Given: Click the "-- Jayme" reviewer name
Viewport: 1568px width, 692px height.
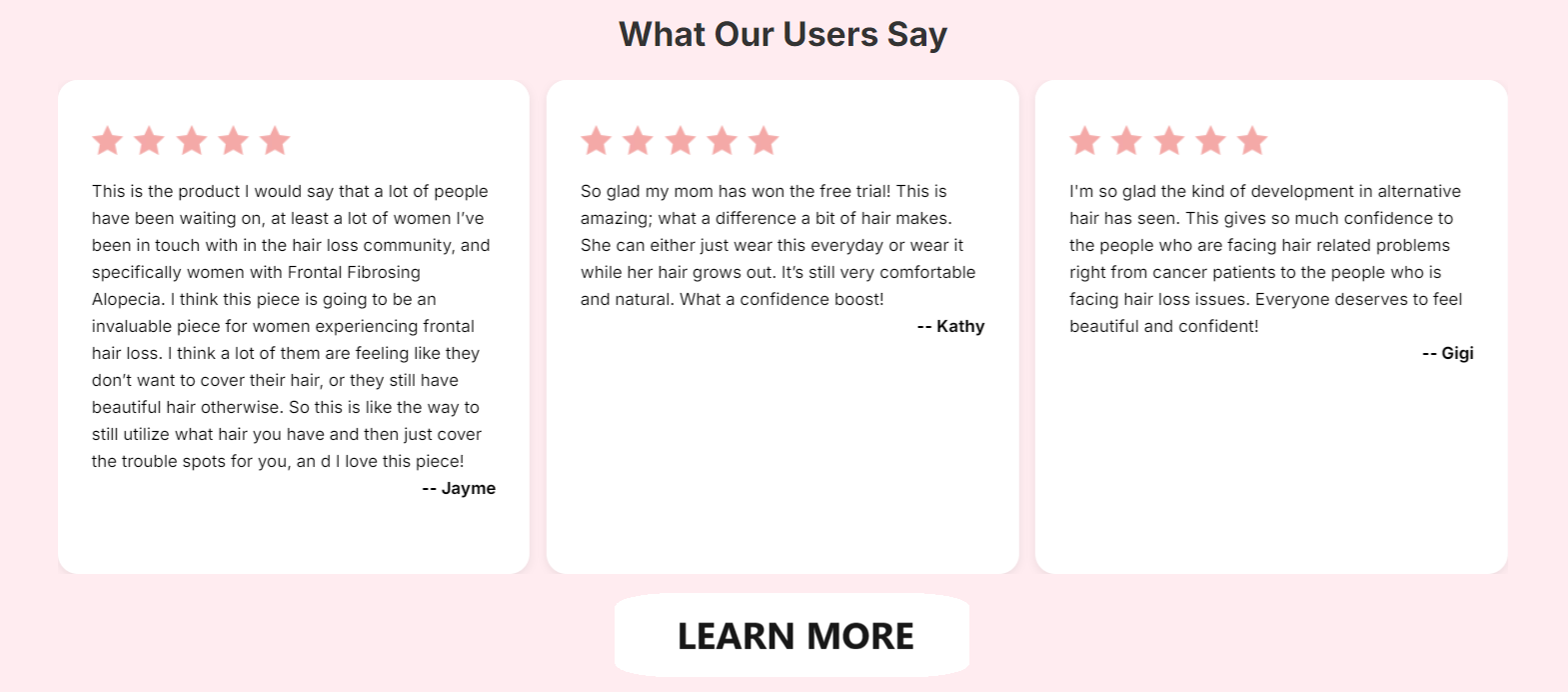Looking at the screenshot, I should pyautogui.click(x=459, y=488).
